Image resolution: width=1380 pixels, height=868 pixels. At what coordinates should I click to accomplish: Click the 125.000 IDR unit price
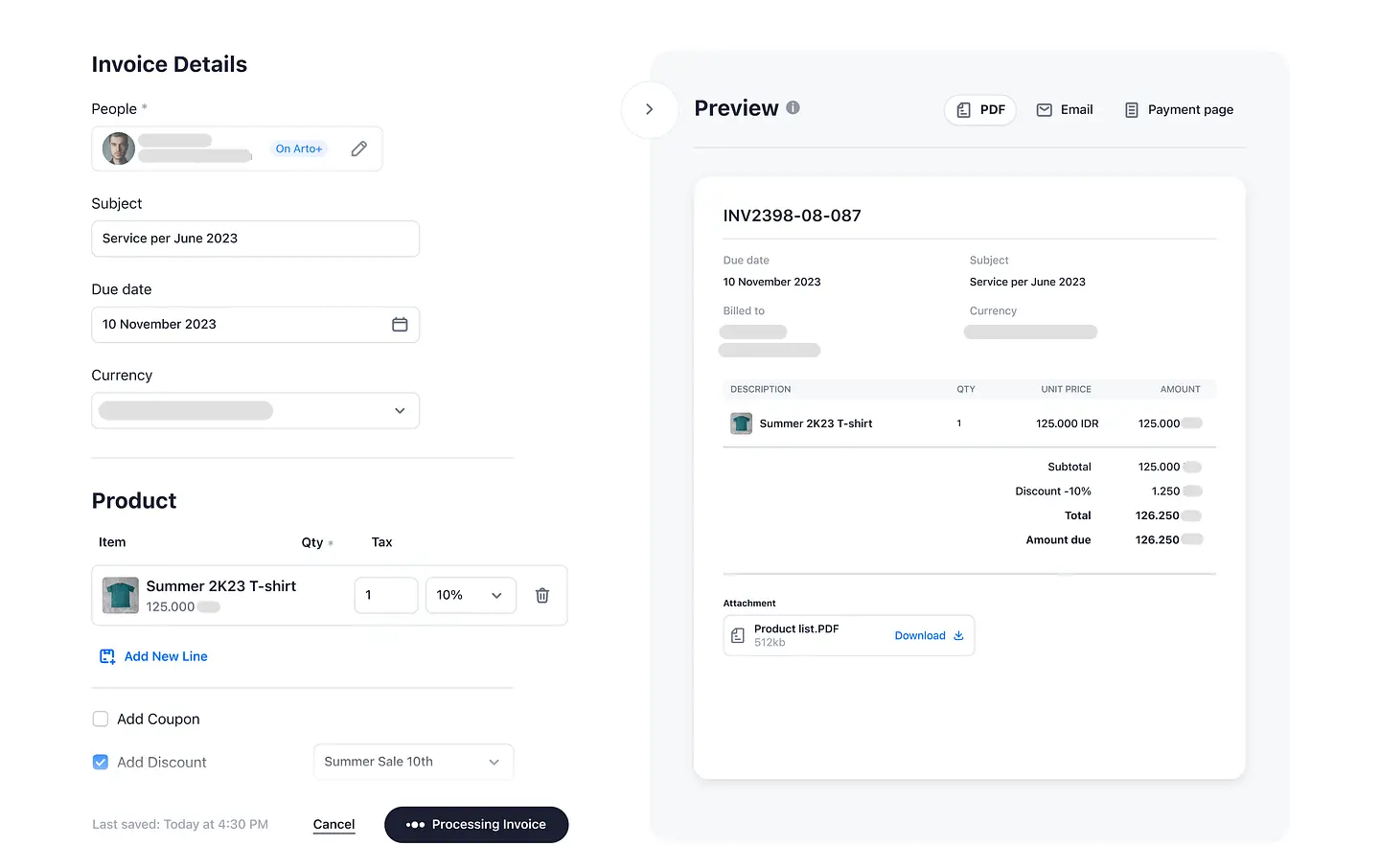[1067, 423]
